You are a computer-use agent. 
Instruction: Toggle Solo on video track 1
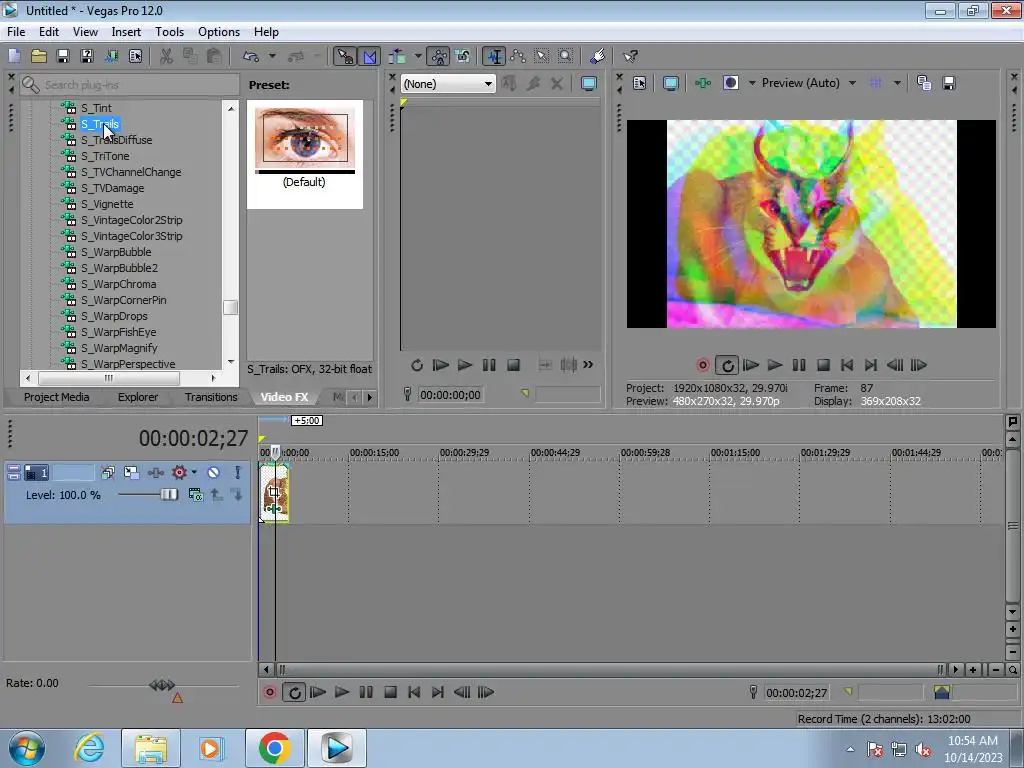(x=238, y=472)
